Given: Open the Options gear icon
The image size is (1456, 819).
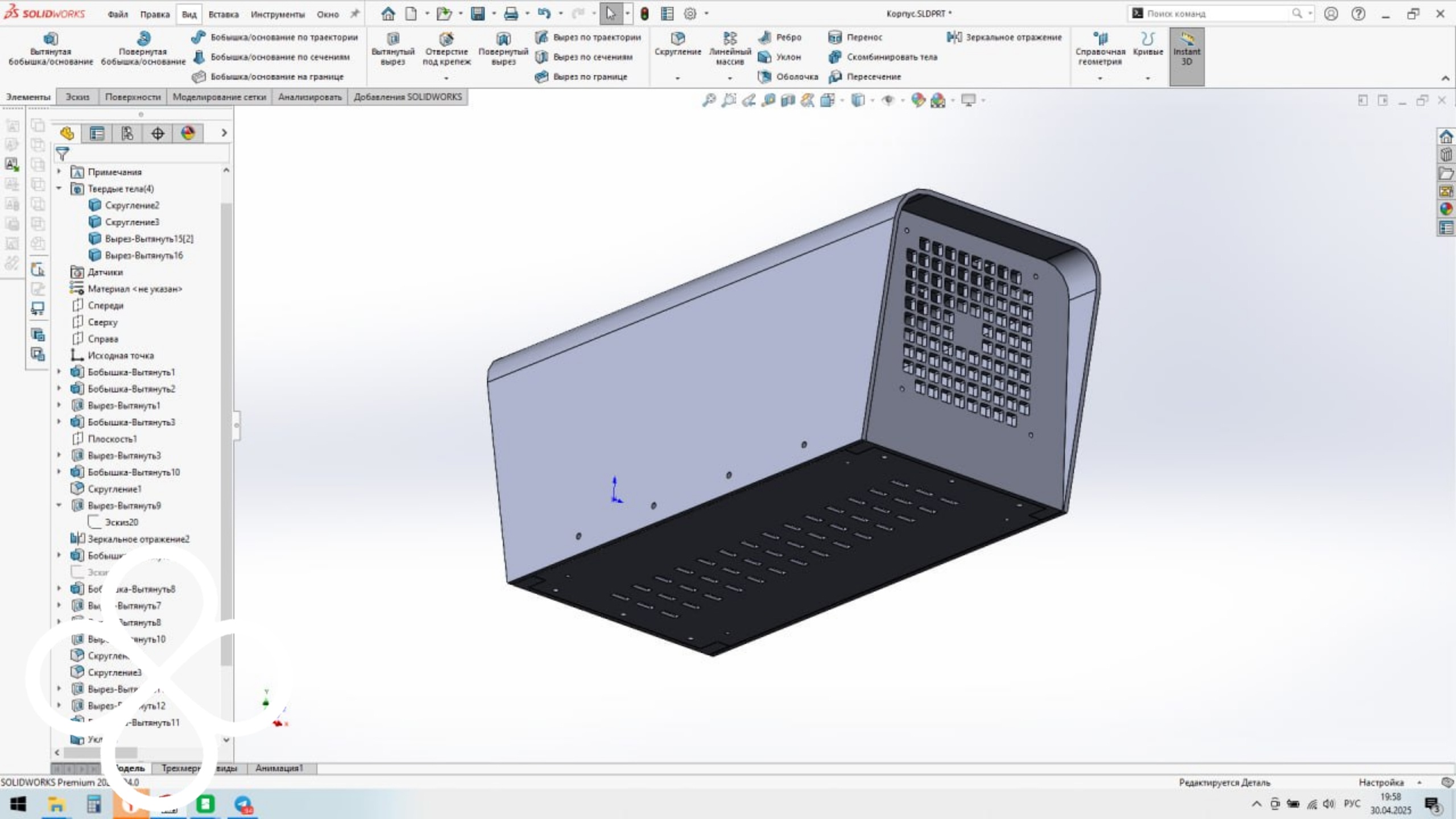Looking at the screenshot, I should click(x=690, y=14).
